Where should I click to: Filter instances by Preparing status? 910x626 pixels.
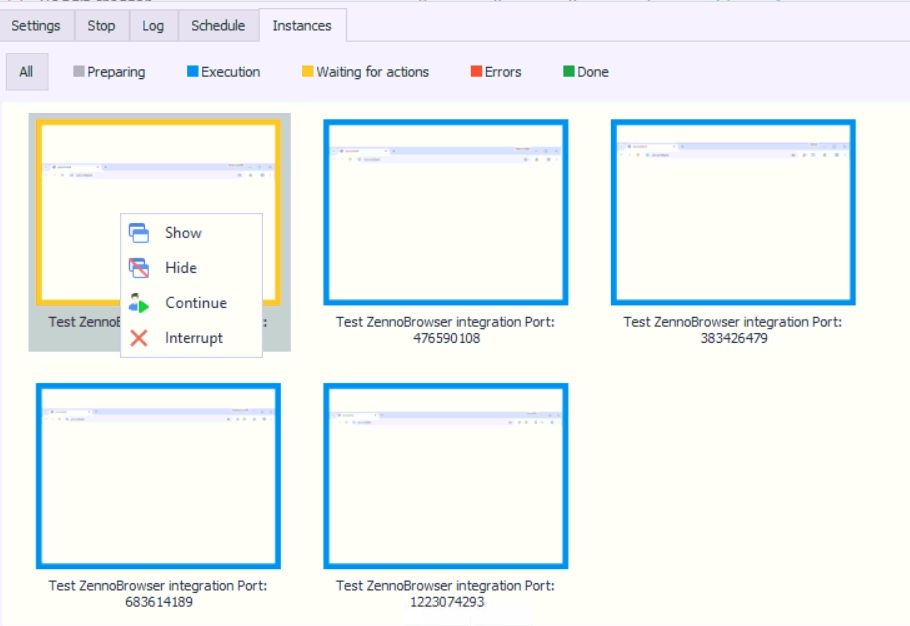109,72
